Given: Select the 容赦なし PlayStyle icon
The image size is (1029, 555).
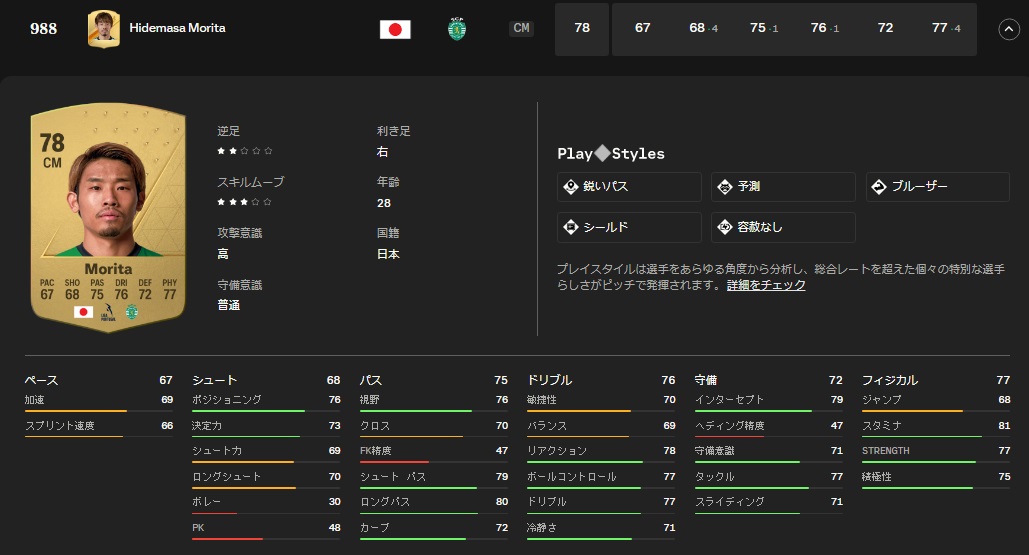Looking at the screenshot, I should click(x=725, y=227).
